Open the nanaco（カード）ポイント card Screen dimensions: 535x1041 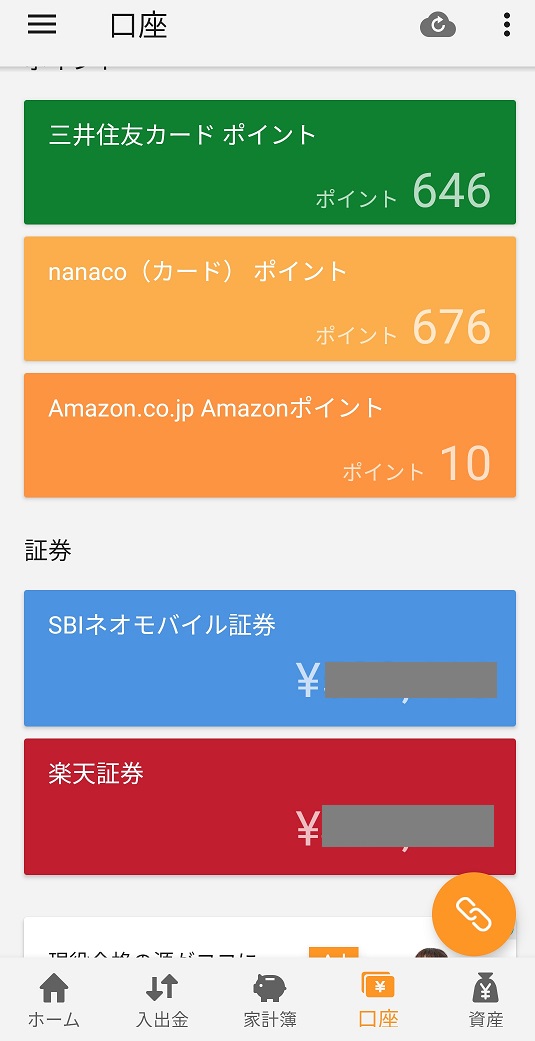(x=269, y=299)
